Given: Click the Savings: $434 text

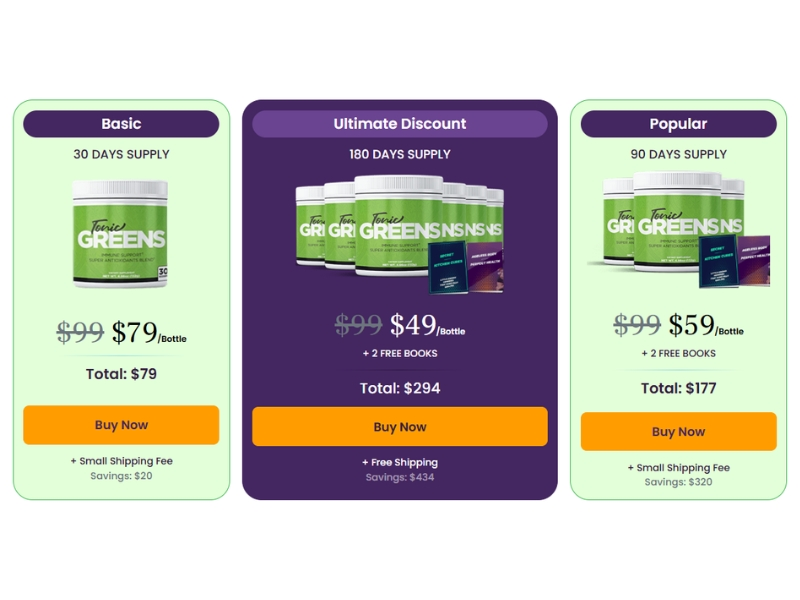Looking at the screenshot, I should [x=399, y=477].
